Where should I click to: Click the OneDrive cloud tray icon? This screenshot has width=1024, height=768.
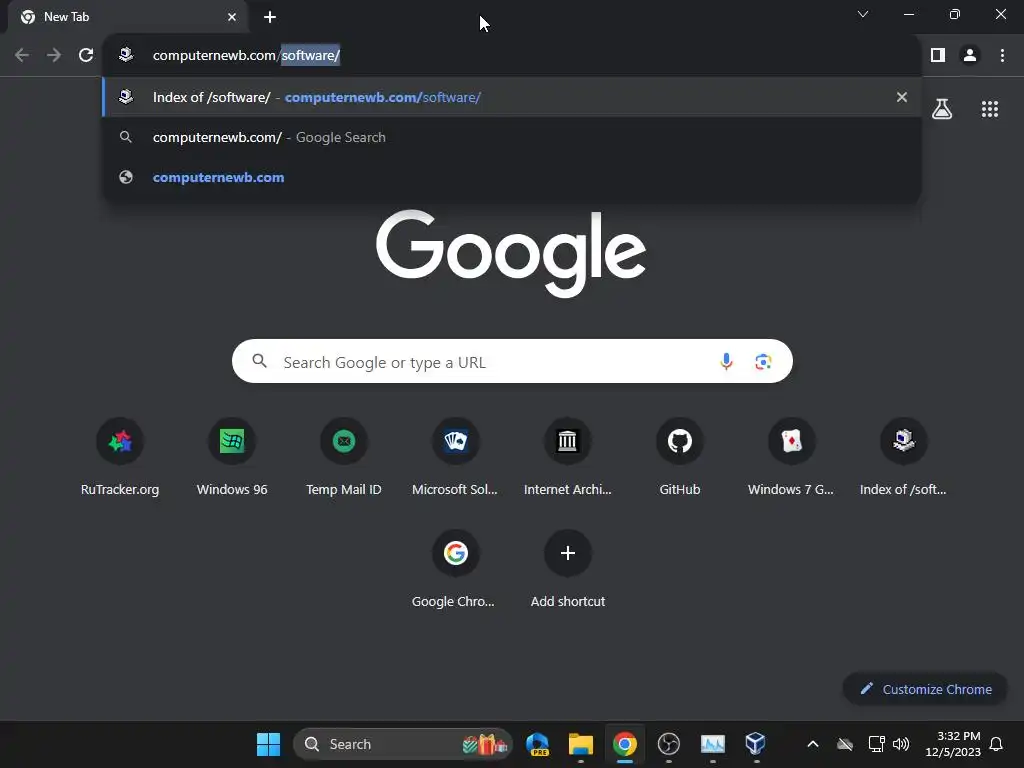point(845,744)
